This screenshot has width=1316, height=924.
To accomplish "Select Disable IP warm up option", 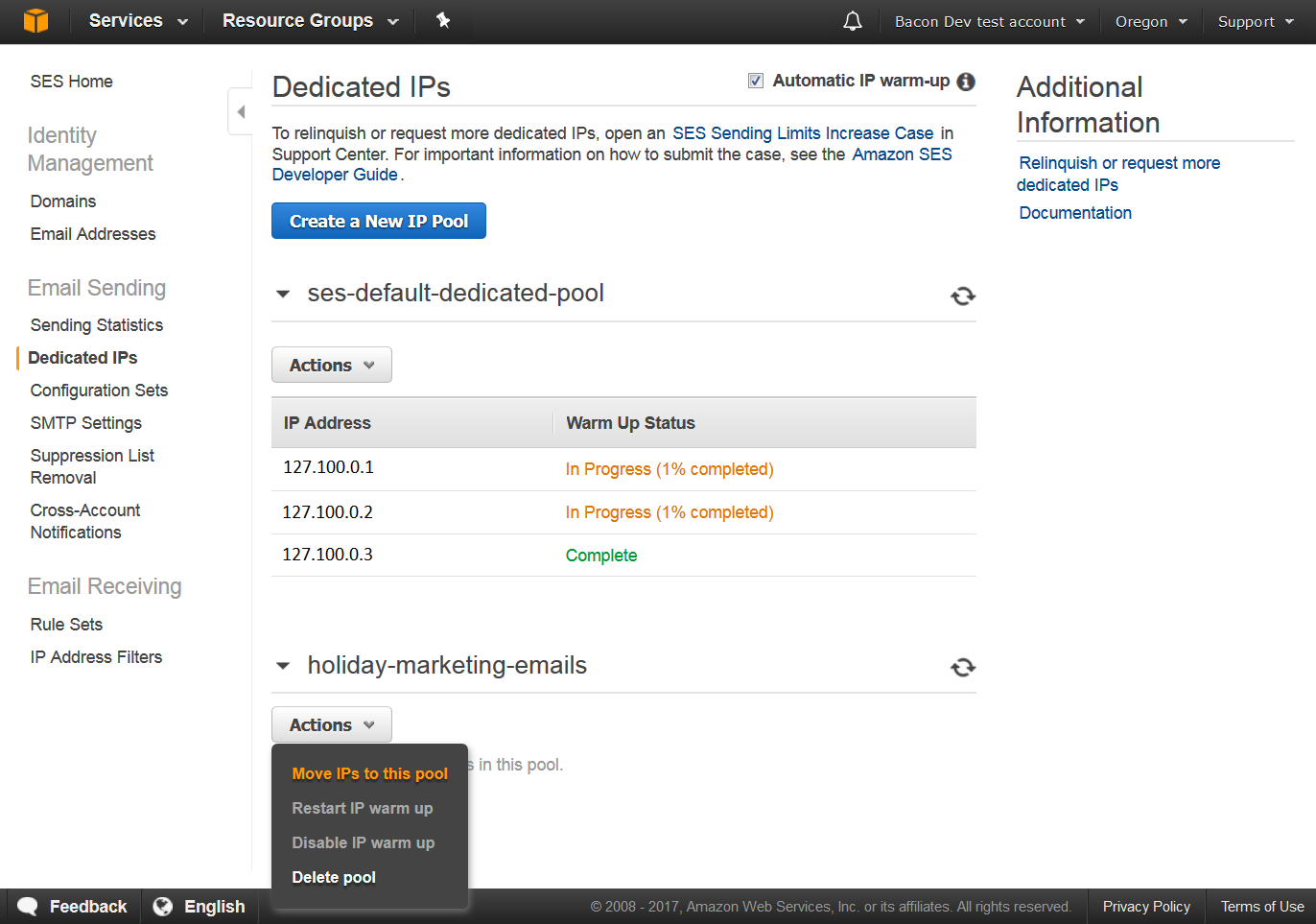I will coord(364,842).
